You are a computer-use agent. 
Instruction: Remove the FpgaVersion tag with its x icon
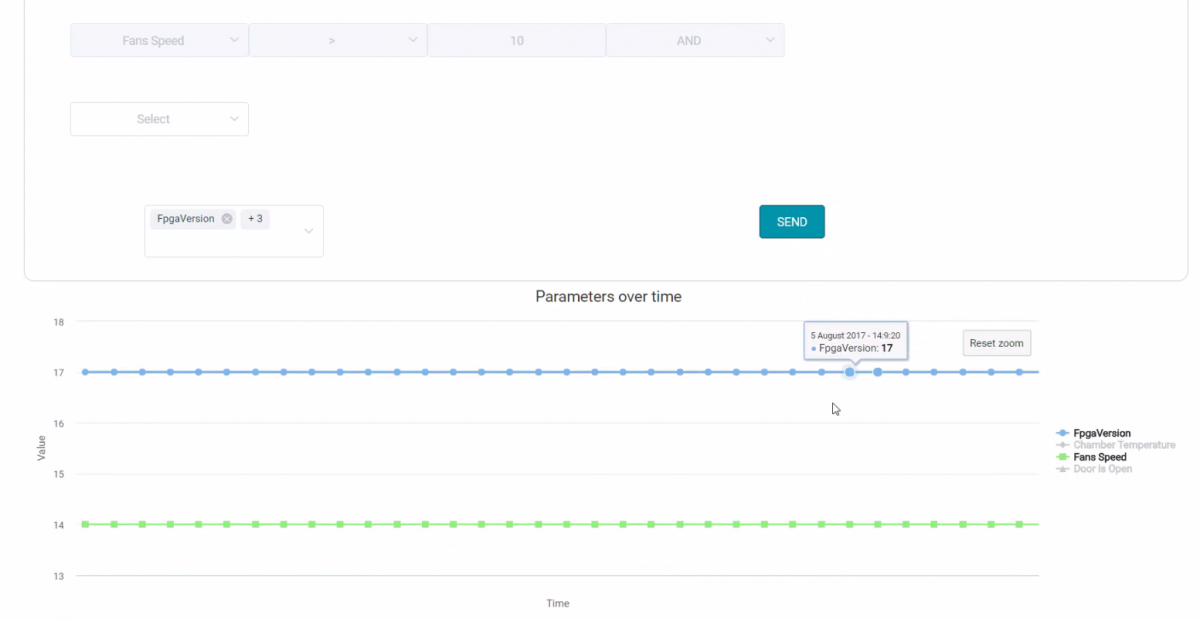227,219
